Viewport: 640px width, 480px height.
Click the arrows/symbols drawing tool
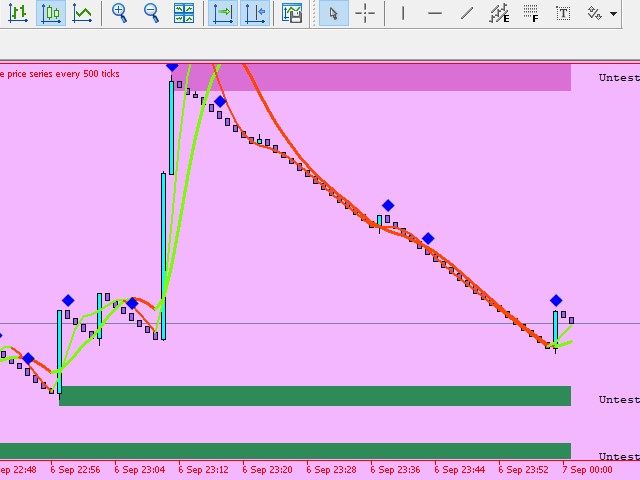[594, 13]
